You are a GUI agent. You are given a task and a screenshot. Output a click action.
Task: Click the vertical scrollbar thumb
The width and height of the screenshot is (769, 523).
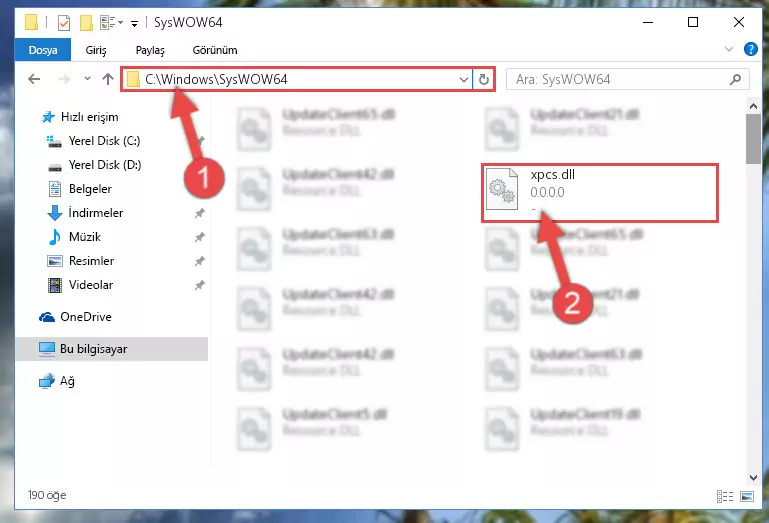tap(753, 139)
